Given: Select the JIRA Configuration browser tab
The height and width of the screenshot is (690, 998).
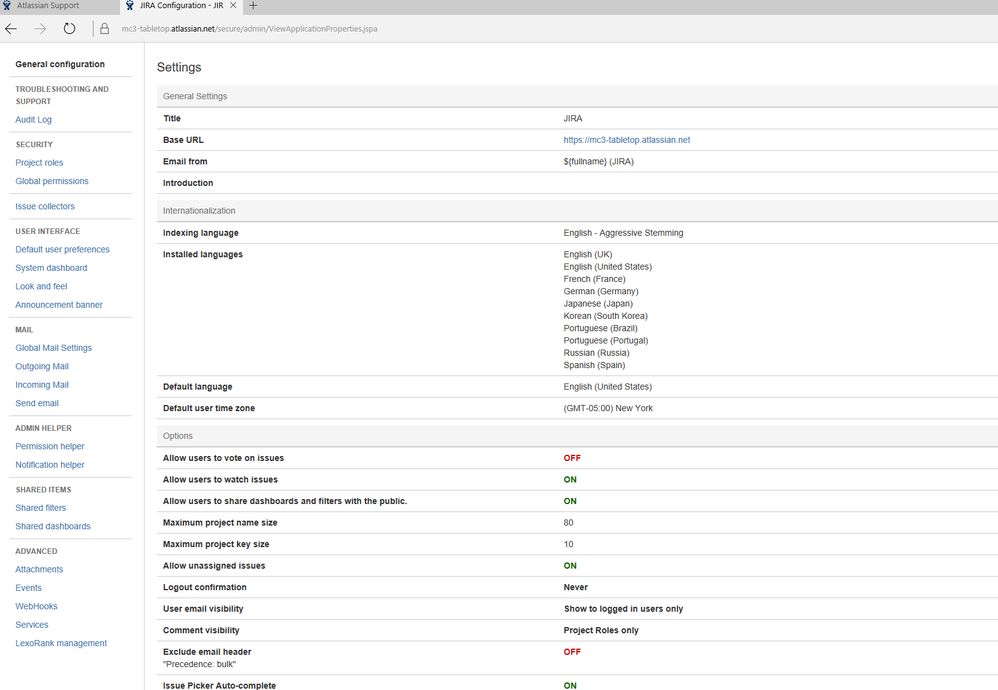Looking at the screenshot, I should [x=181, y=6].
